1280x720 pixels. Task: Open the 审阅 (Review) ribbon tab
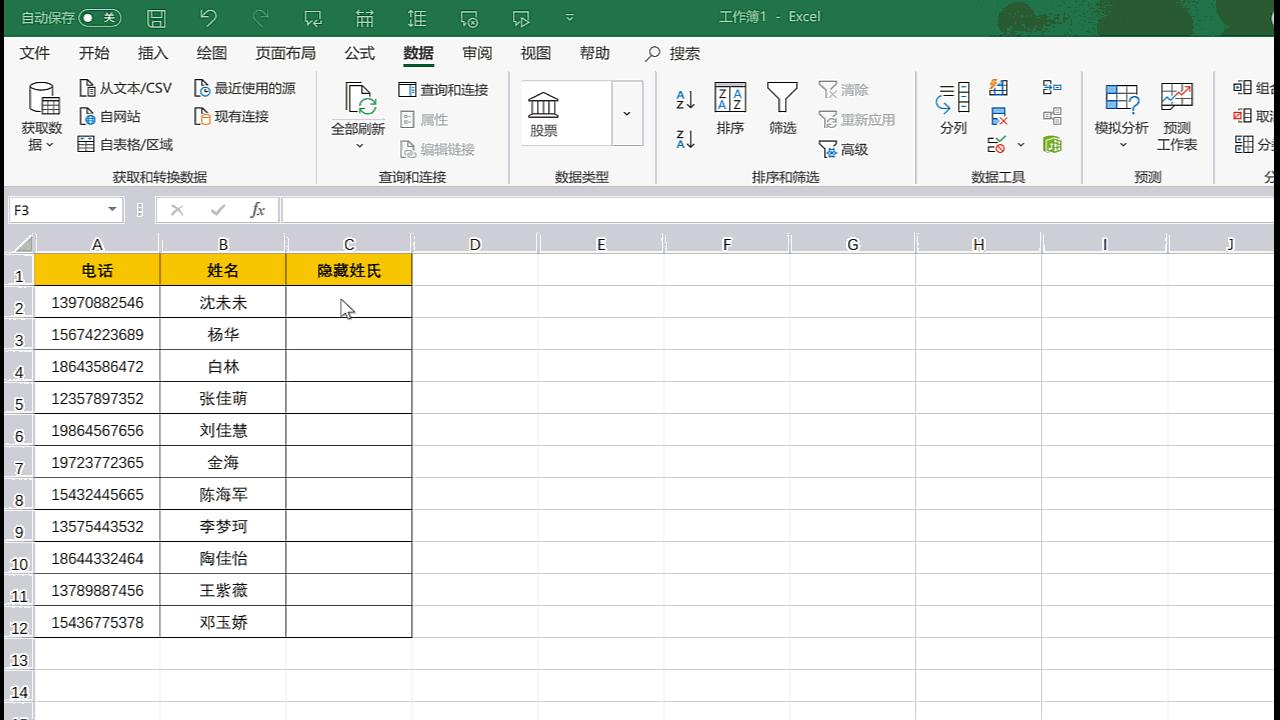477,53
